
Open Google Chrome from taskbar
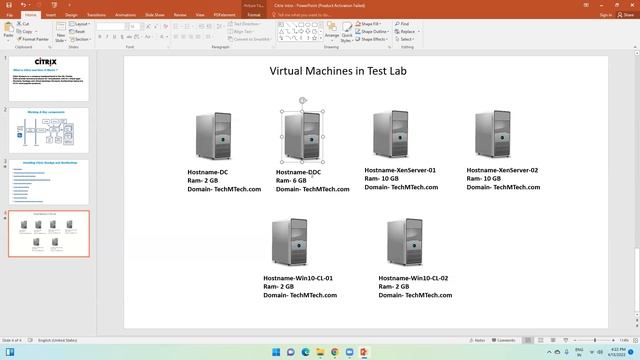[335, 352]
